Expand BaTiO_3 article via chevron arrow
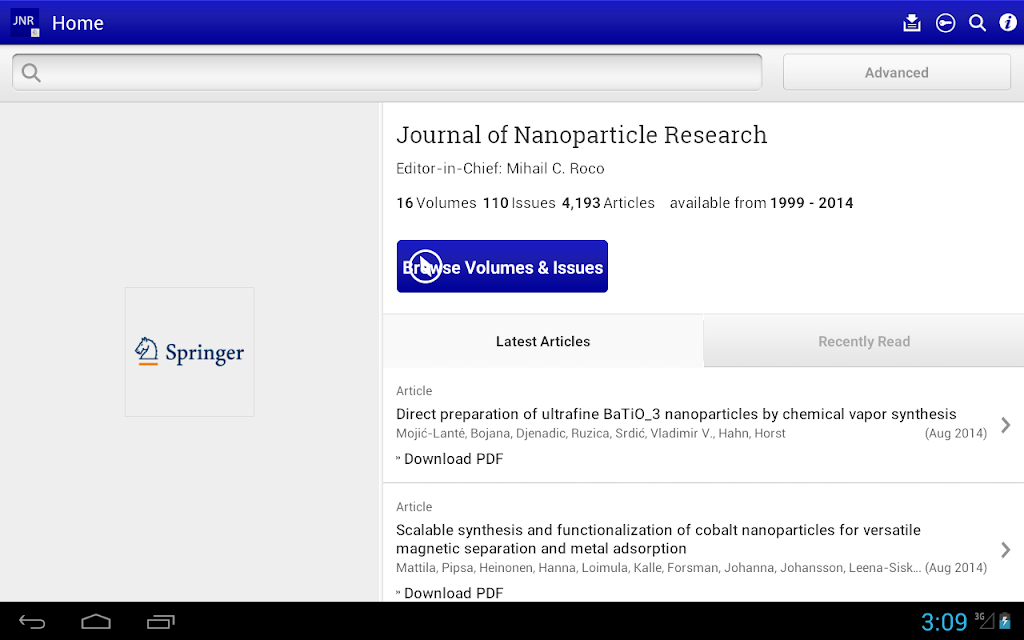Image resolution: width=1024 pixels, height=640 pixels. pos(1006,425)
